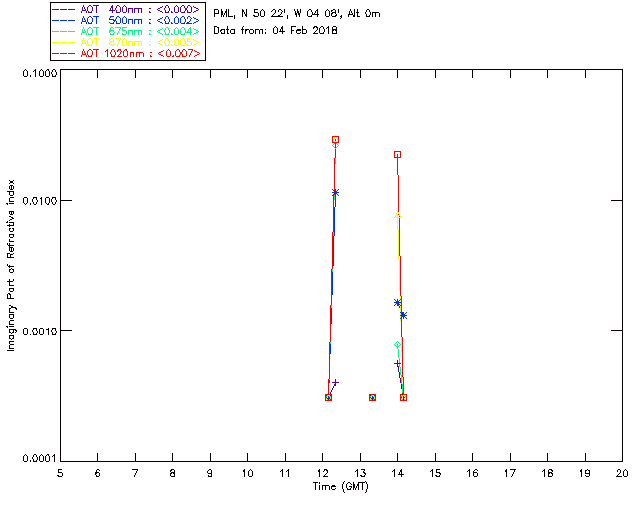Screen dimensions: 640x512
Task: Click the x-axis tick label 6
Action: (98, 473)
